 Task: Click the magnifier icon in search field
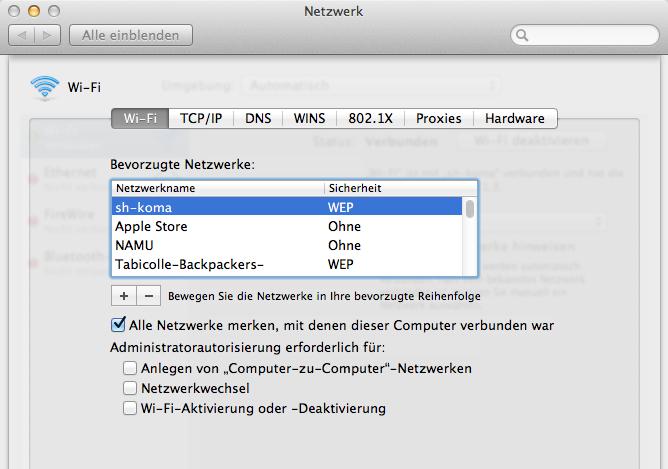click(x=522, y=35)
